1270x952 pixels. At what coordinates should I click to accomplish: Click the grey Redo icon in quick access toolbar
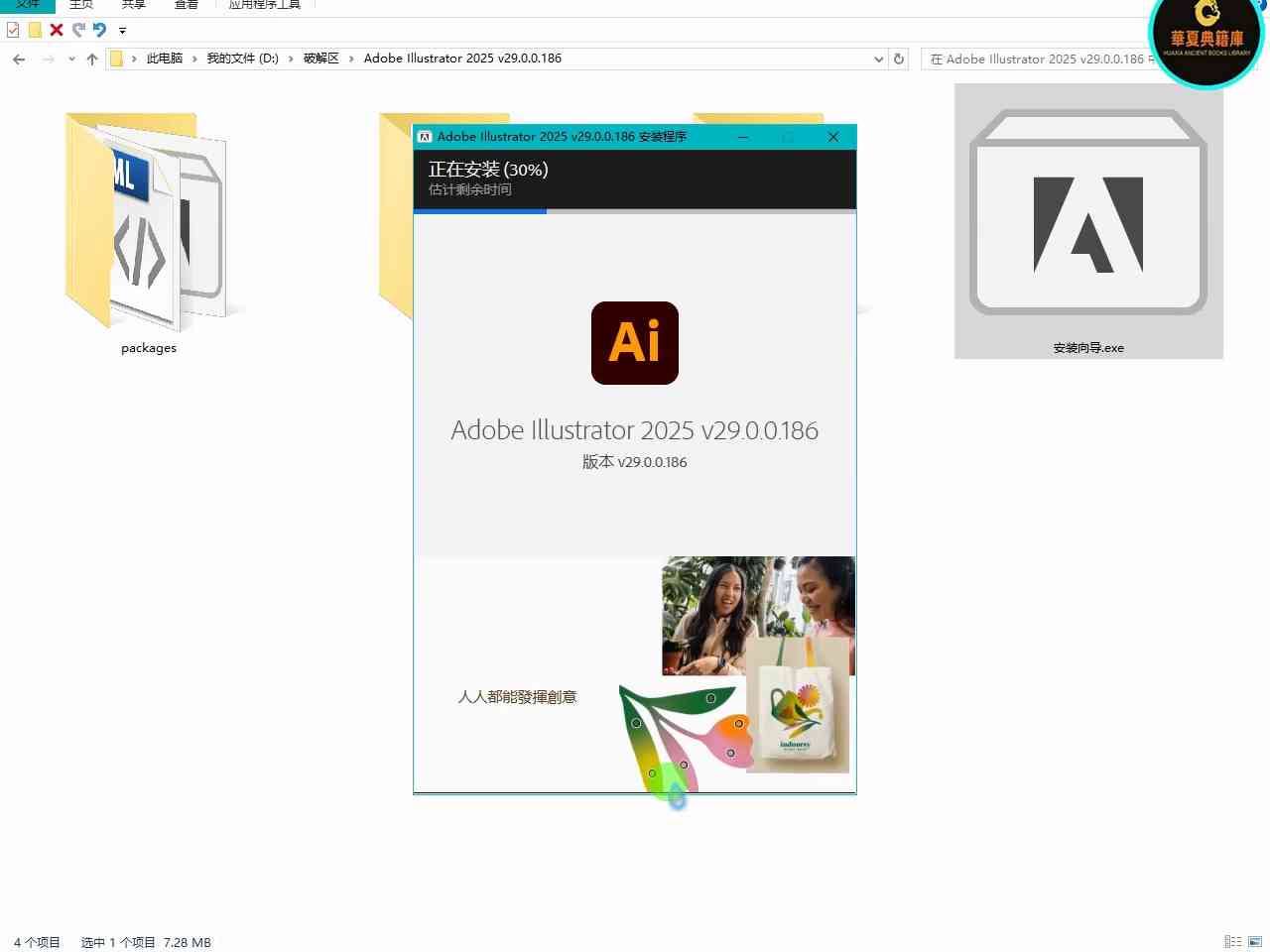(x=78, y=30)
